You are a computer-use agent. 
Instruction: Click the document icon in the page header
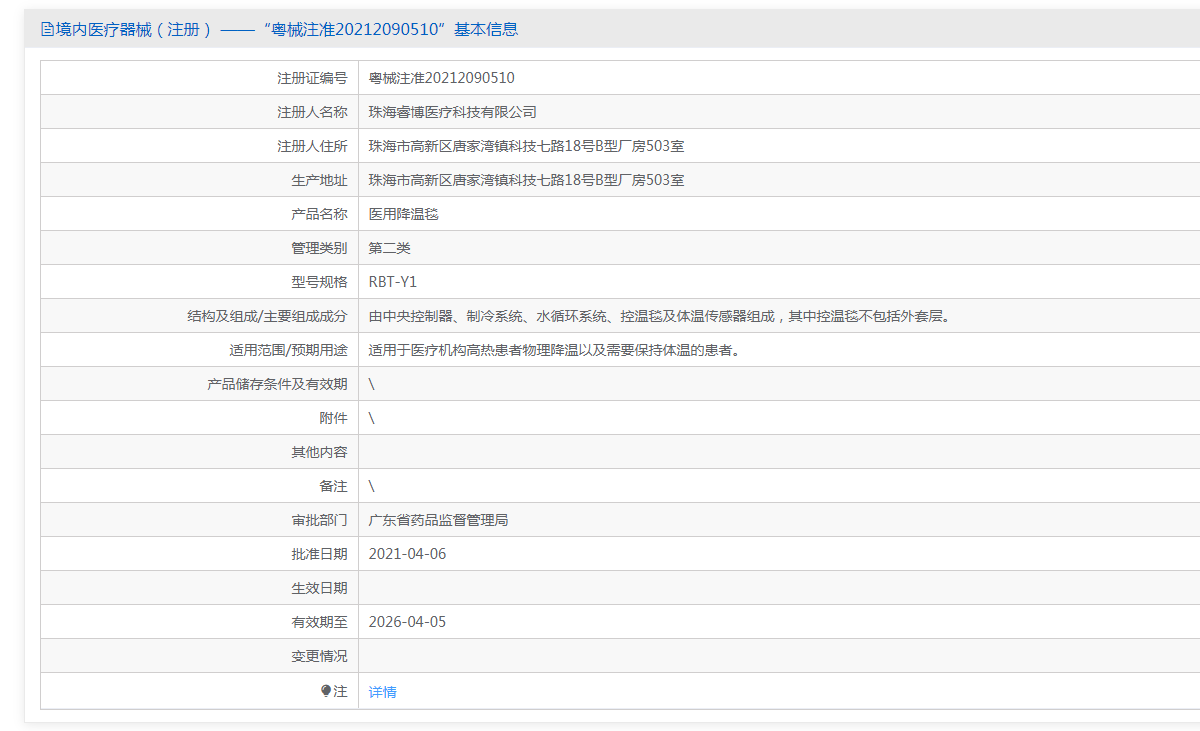(47, 30)
